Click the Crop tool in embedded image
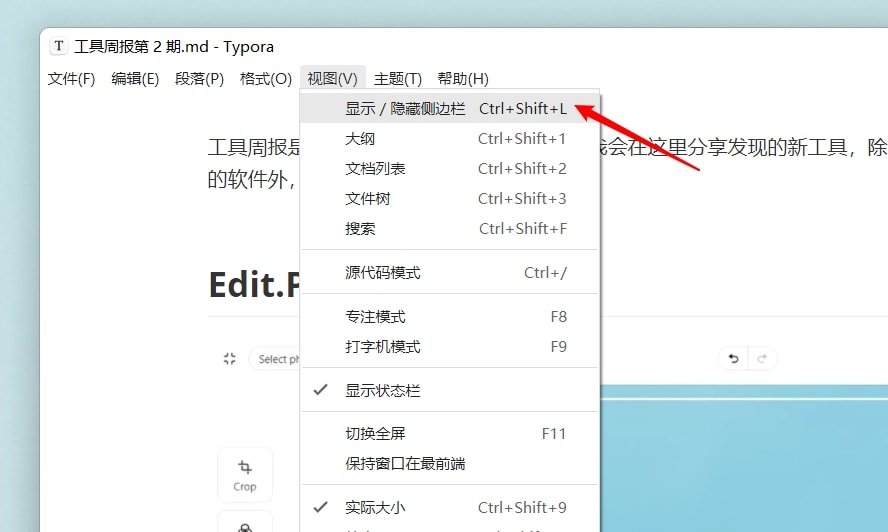The image size is (888, 532). 245,475
